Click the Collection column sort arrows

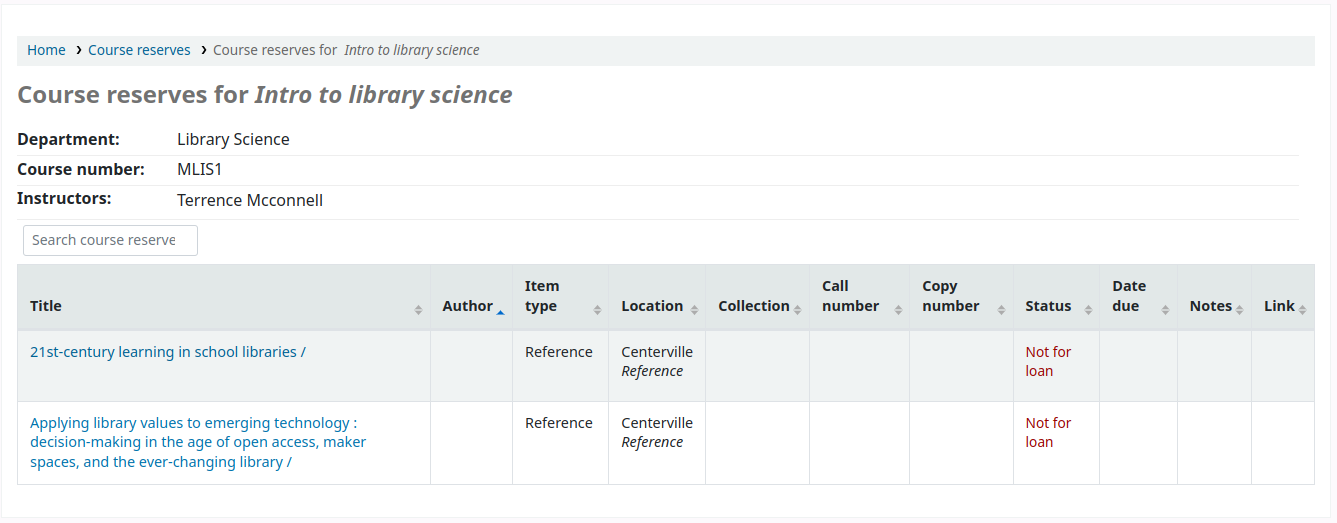798,310
